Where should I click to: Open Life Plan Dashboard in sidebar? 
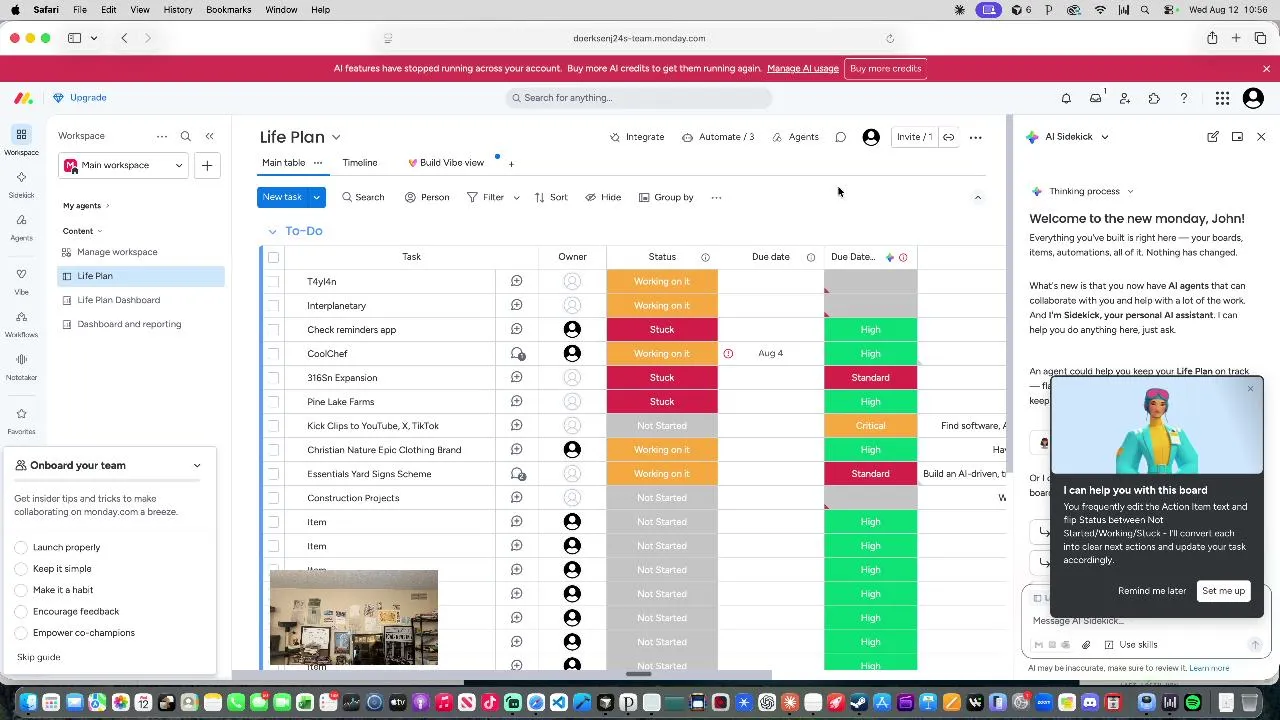[119, 300]
